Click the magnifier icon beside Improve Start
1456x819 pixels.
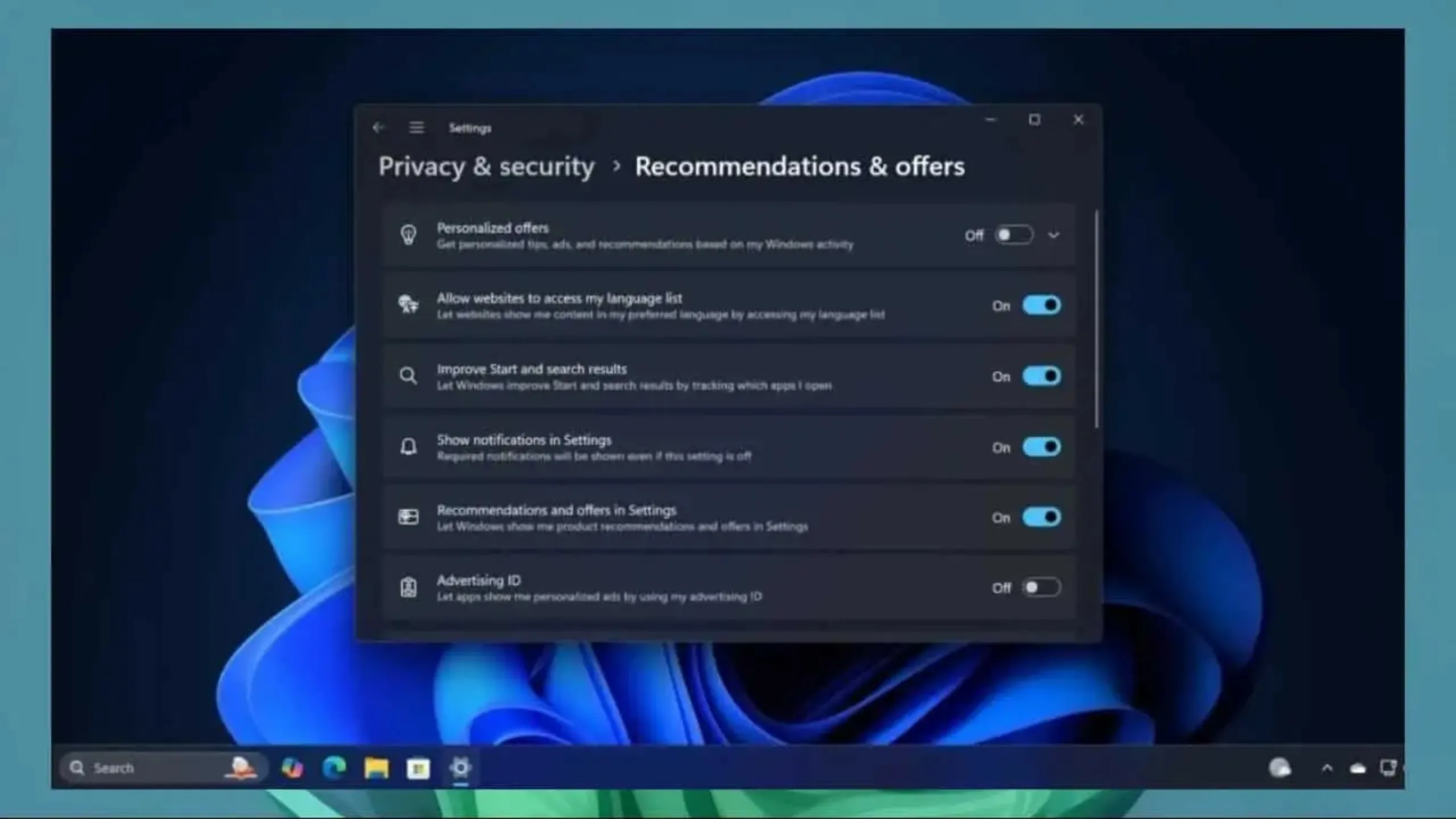click(408, 376)
